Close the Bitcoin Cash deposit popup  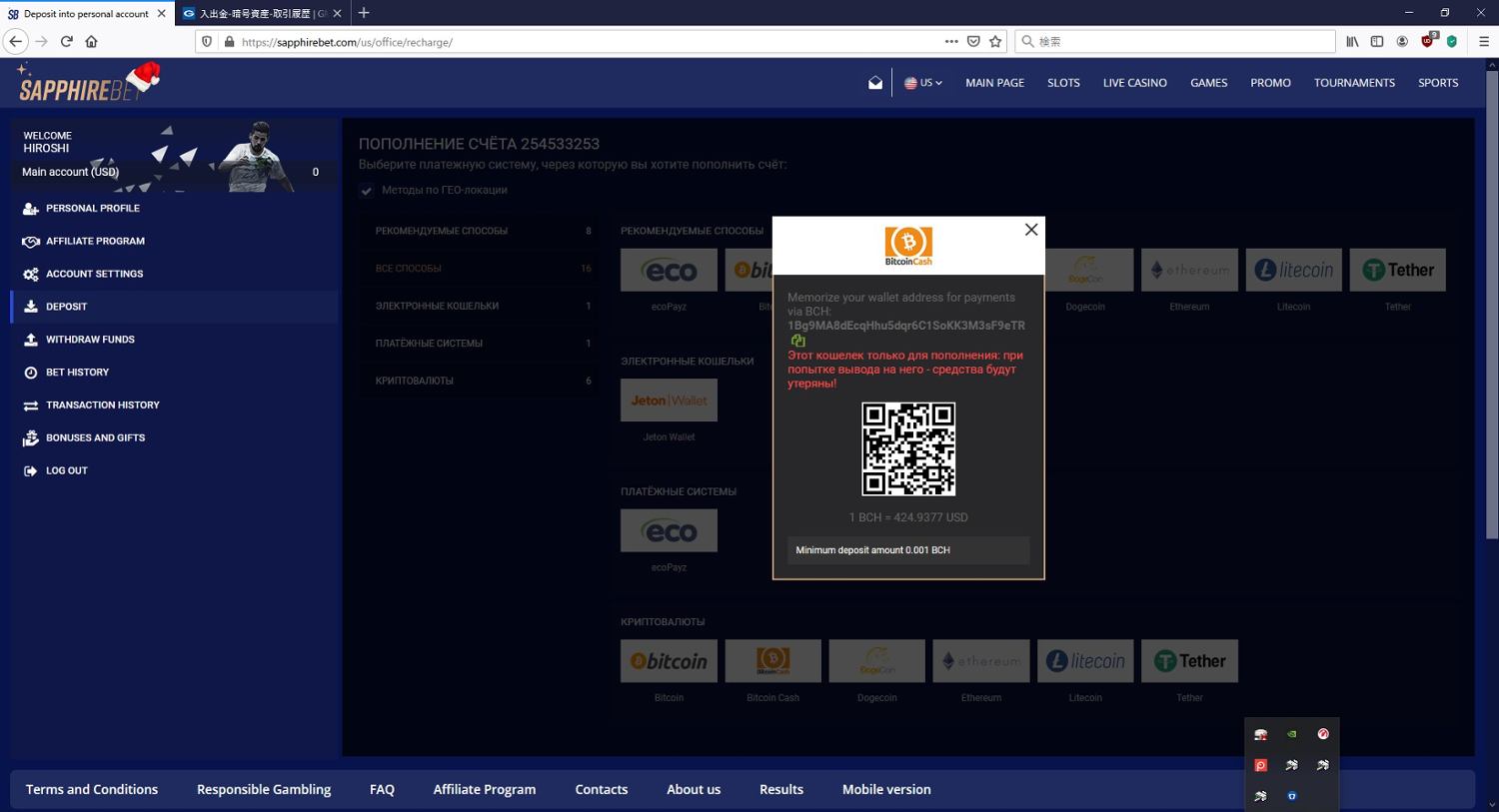1031,230
